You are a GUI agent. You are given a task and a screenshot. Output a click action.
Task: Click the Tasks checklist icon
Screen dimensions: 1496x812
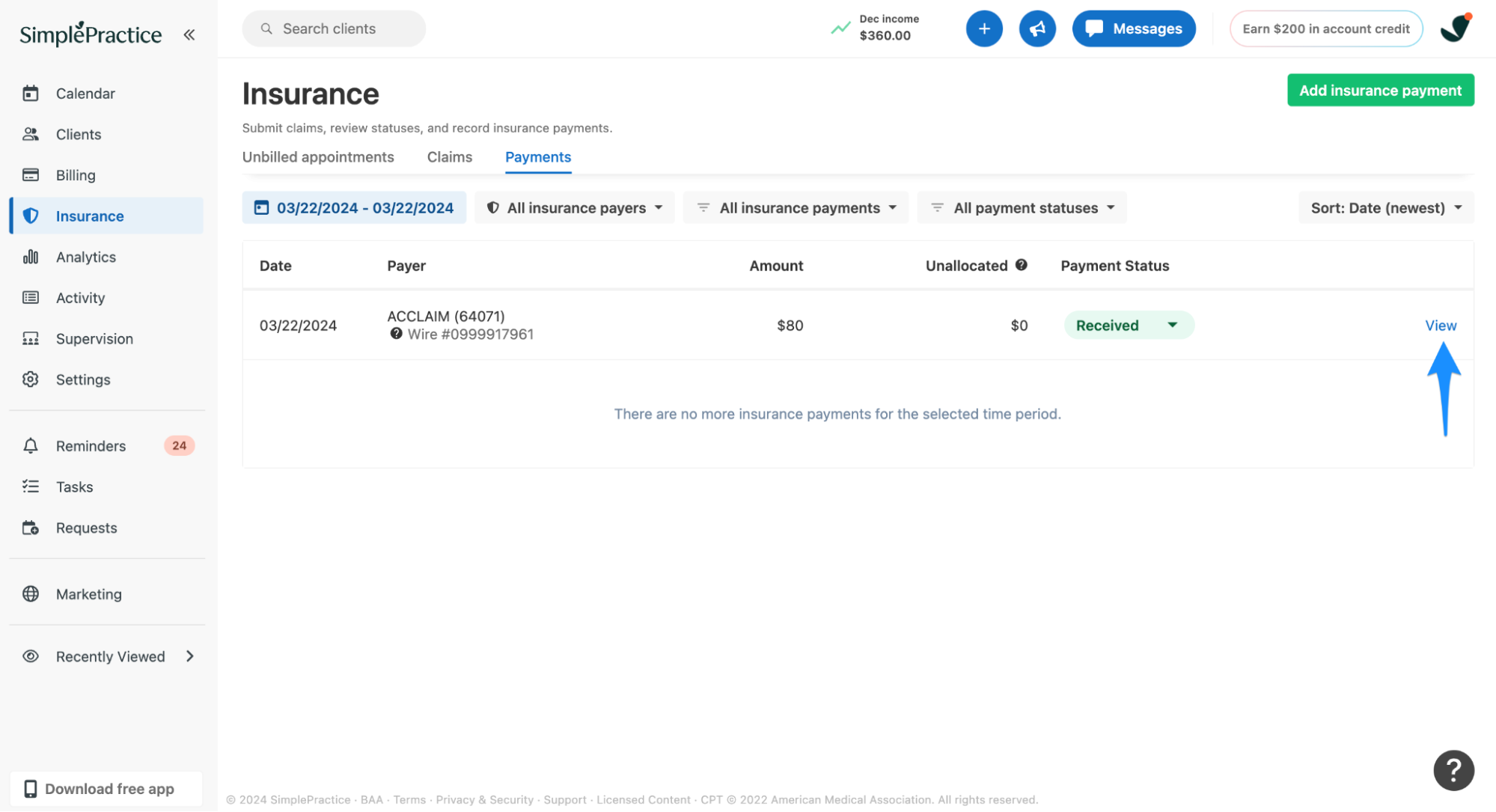(x=31, y=486)
